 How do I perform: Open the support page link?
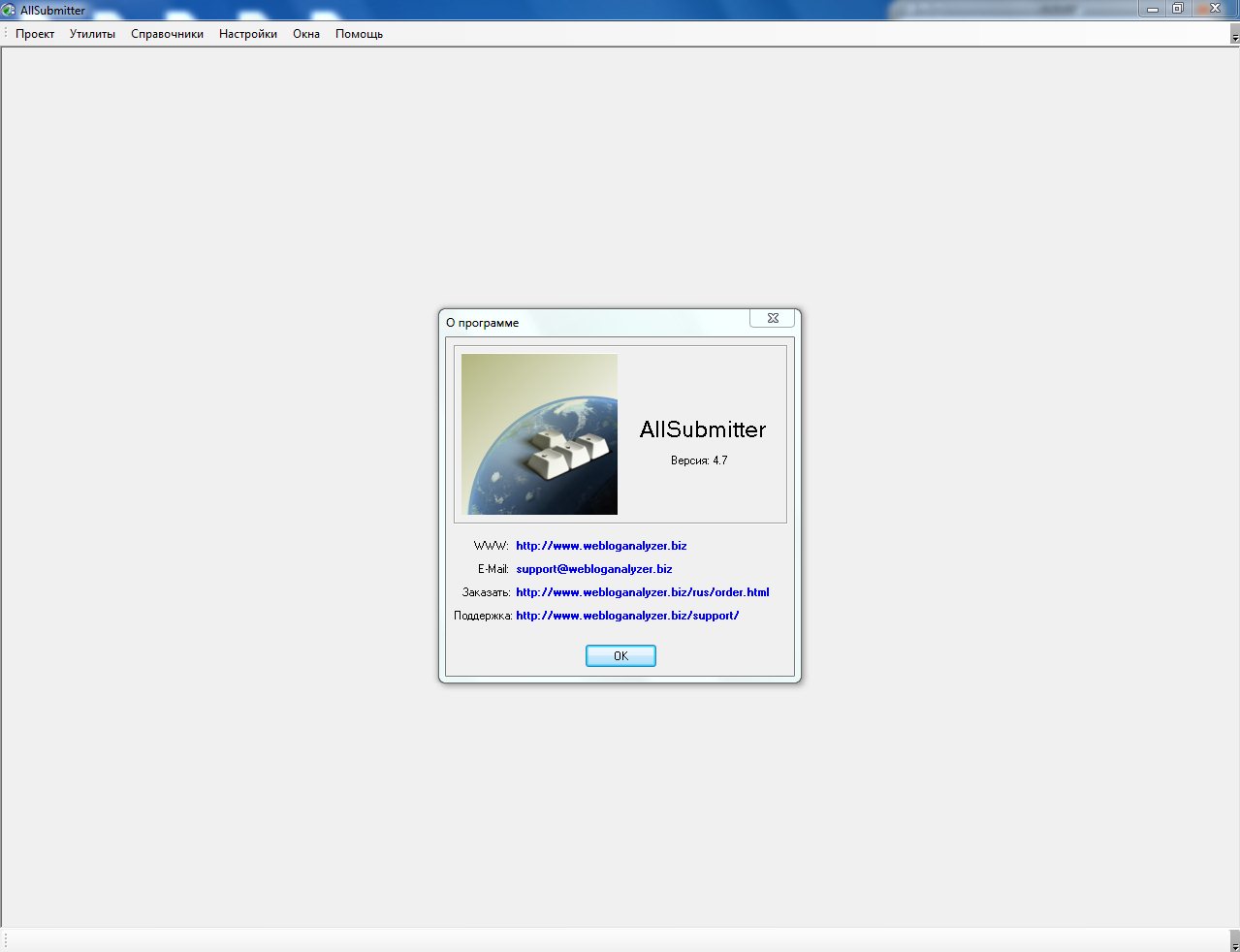(x=627, y=616)
